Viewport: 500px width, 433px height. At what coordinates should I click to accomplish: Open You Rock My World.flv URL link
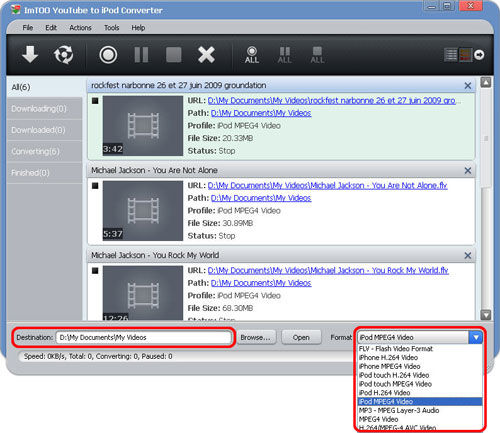click(328, 270)
